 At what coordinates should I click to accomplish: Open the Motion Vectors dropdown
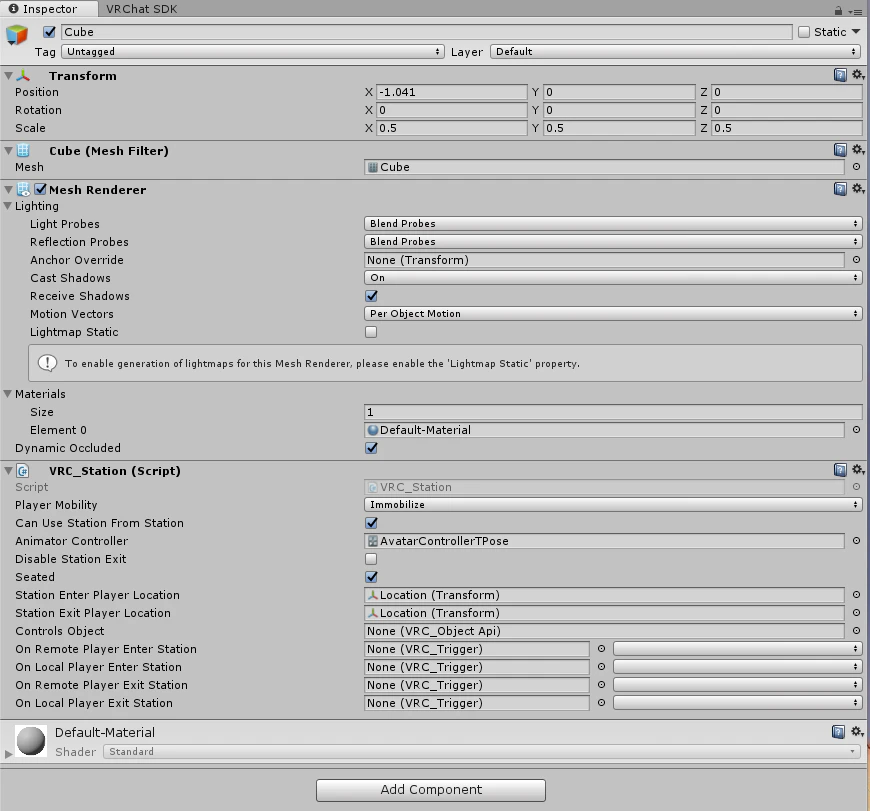613,313
